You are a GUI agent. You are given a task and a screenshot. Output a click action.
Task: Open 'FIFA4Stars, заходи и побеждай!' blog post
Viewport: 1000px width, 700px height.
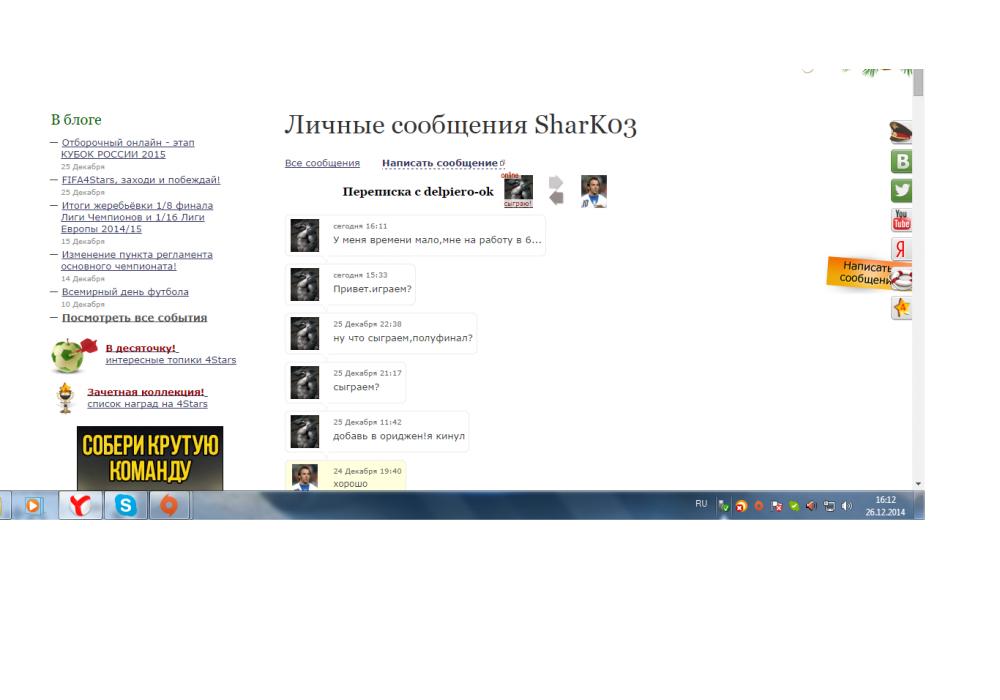[x=140, y=180]
